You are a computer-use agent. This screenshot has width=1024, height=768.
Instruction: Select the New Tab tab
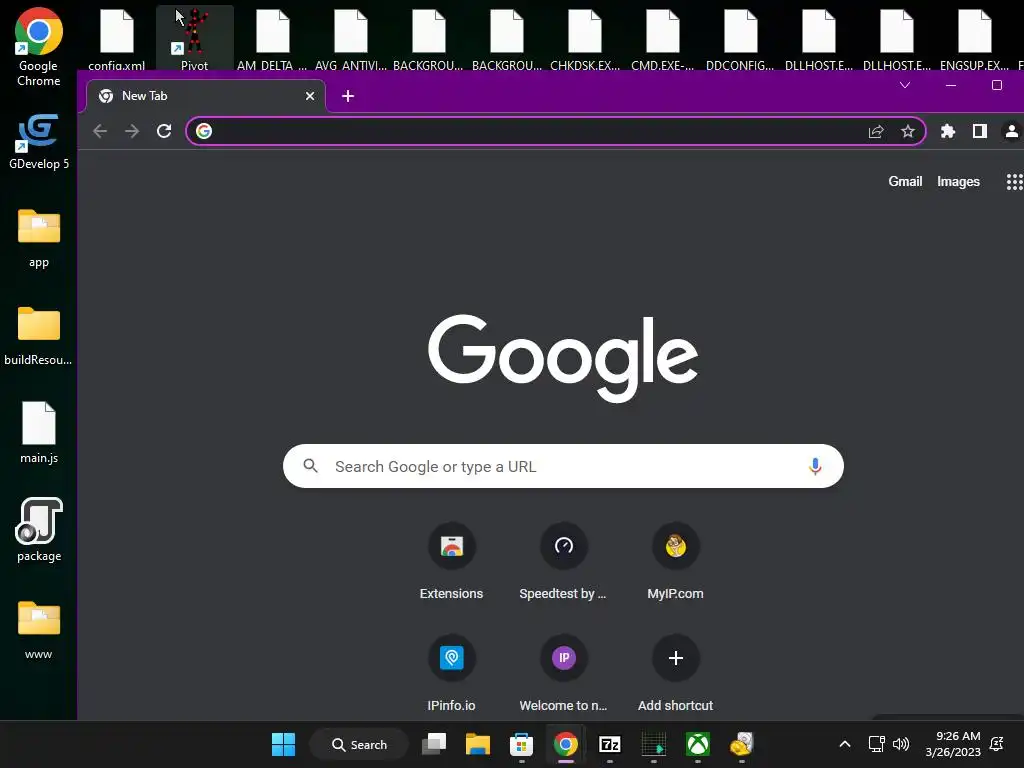206,96
